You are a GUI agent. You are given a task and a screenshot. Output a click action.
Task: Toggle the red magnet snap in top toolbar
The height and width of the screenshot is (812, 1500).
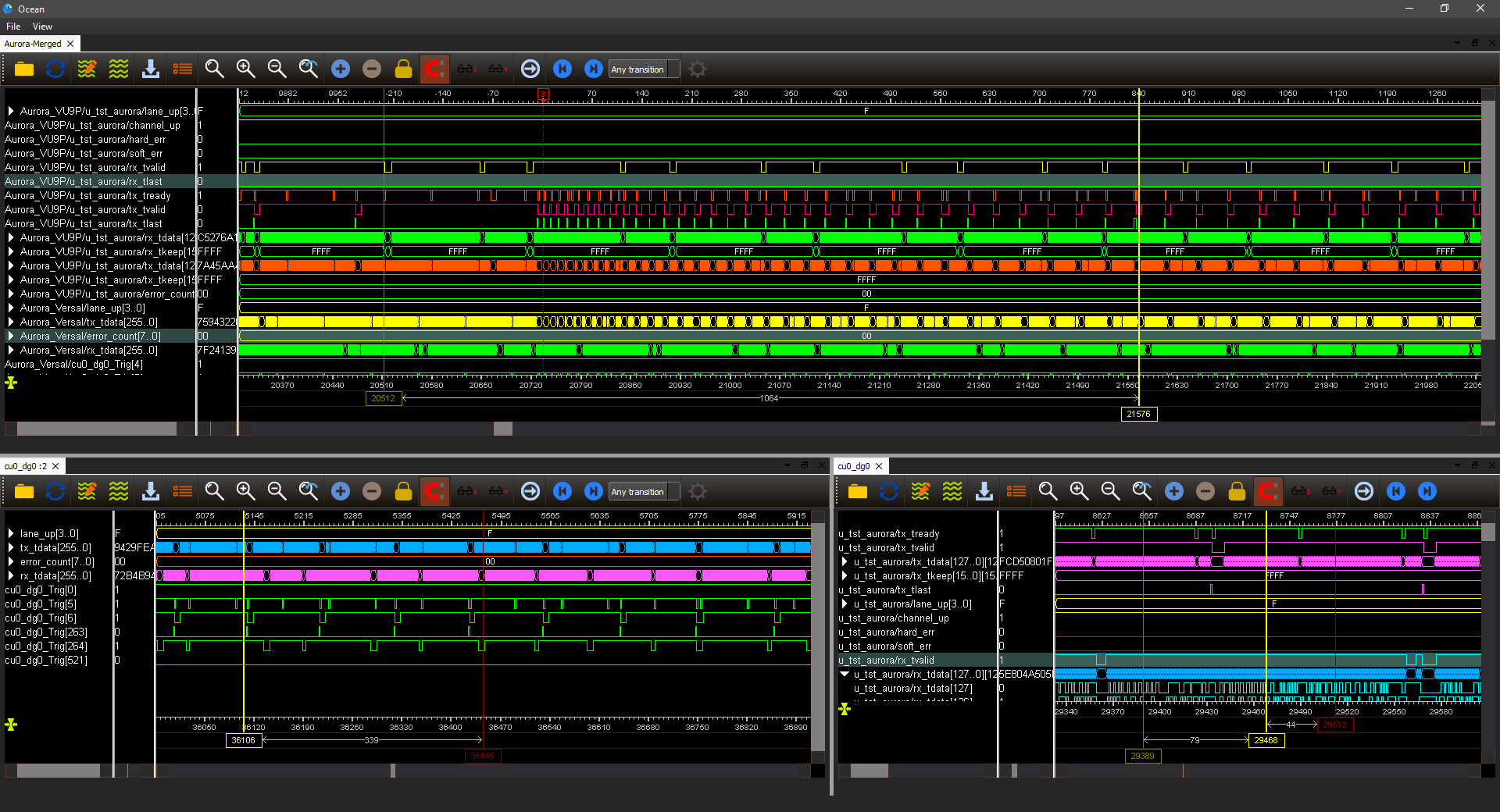434,69
